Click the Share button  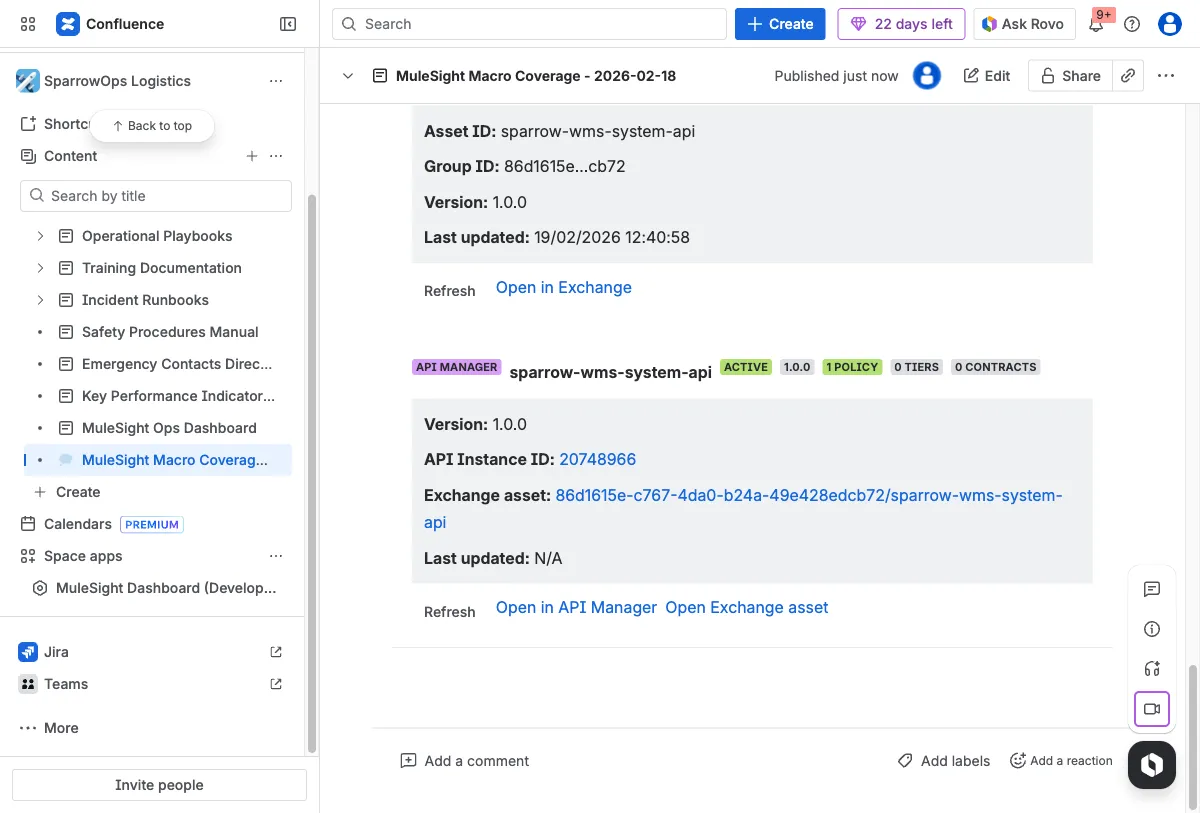[1070, 76]
